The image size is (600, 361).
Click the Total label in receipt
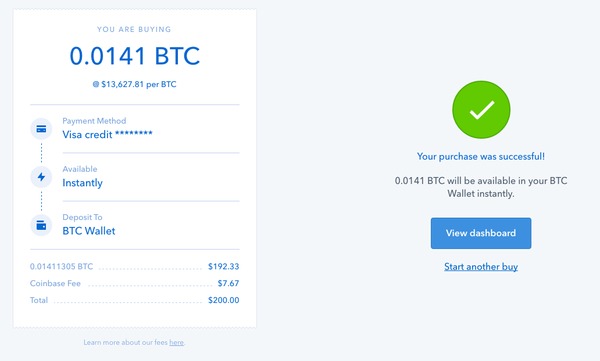39,300
